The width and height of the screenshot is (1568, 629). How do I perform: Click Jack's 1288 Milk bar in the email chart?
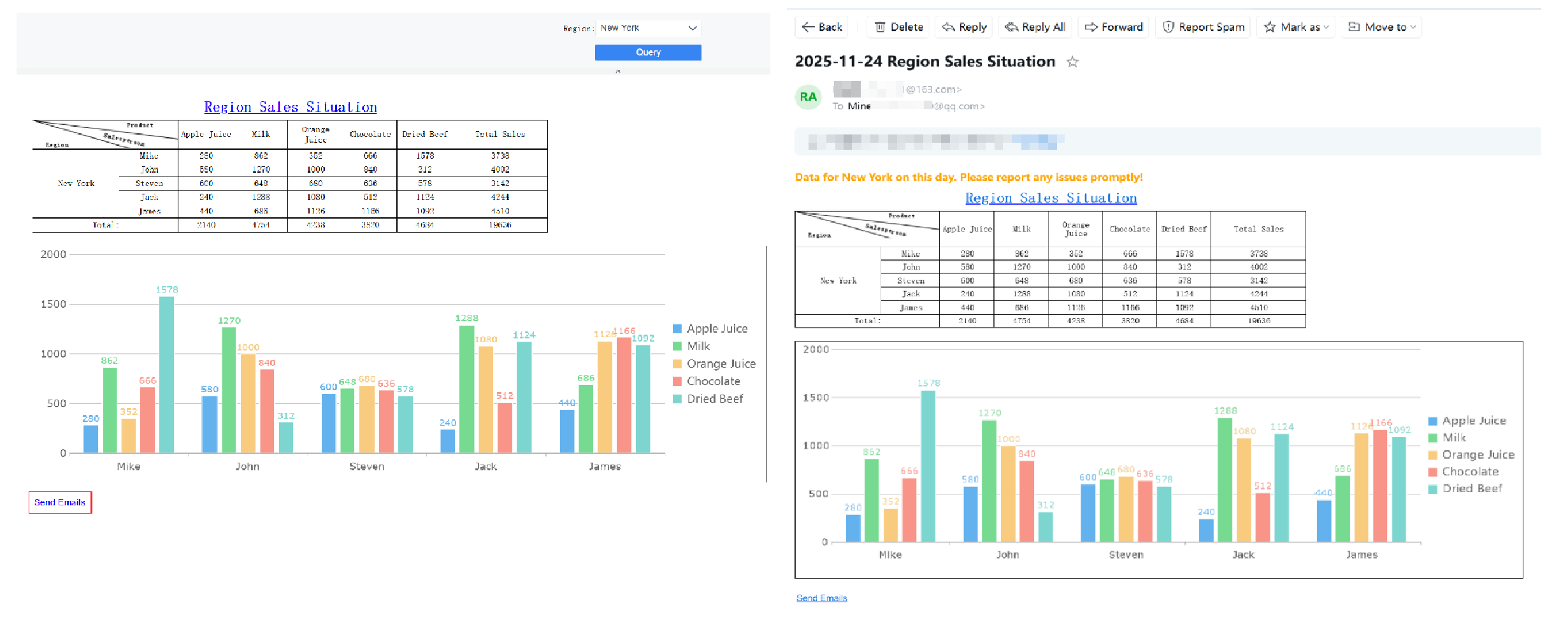(1225, 480)
